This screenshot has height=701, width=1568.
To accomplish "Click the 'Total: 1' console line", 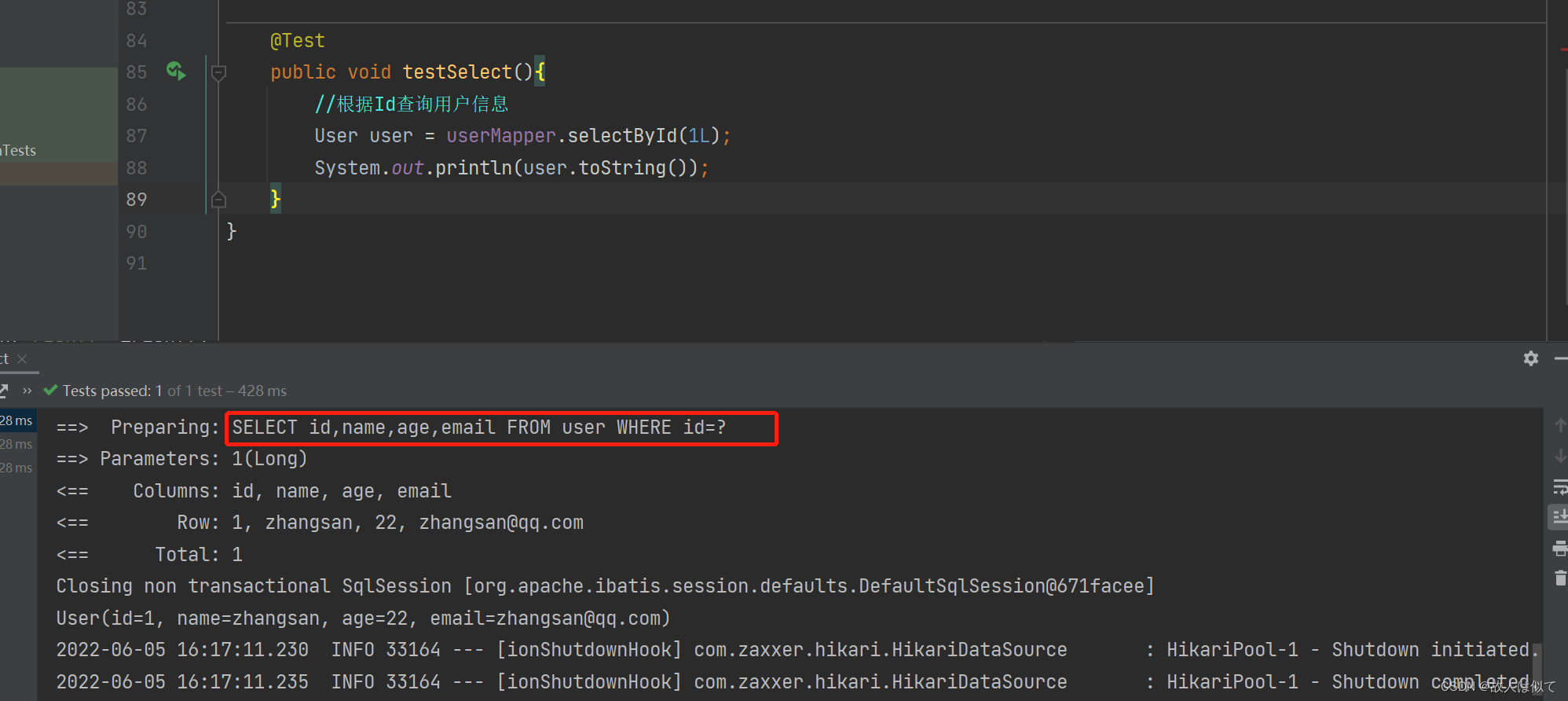I will click(199, 555).
